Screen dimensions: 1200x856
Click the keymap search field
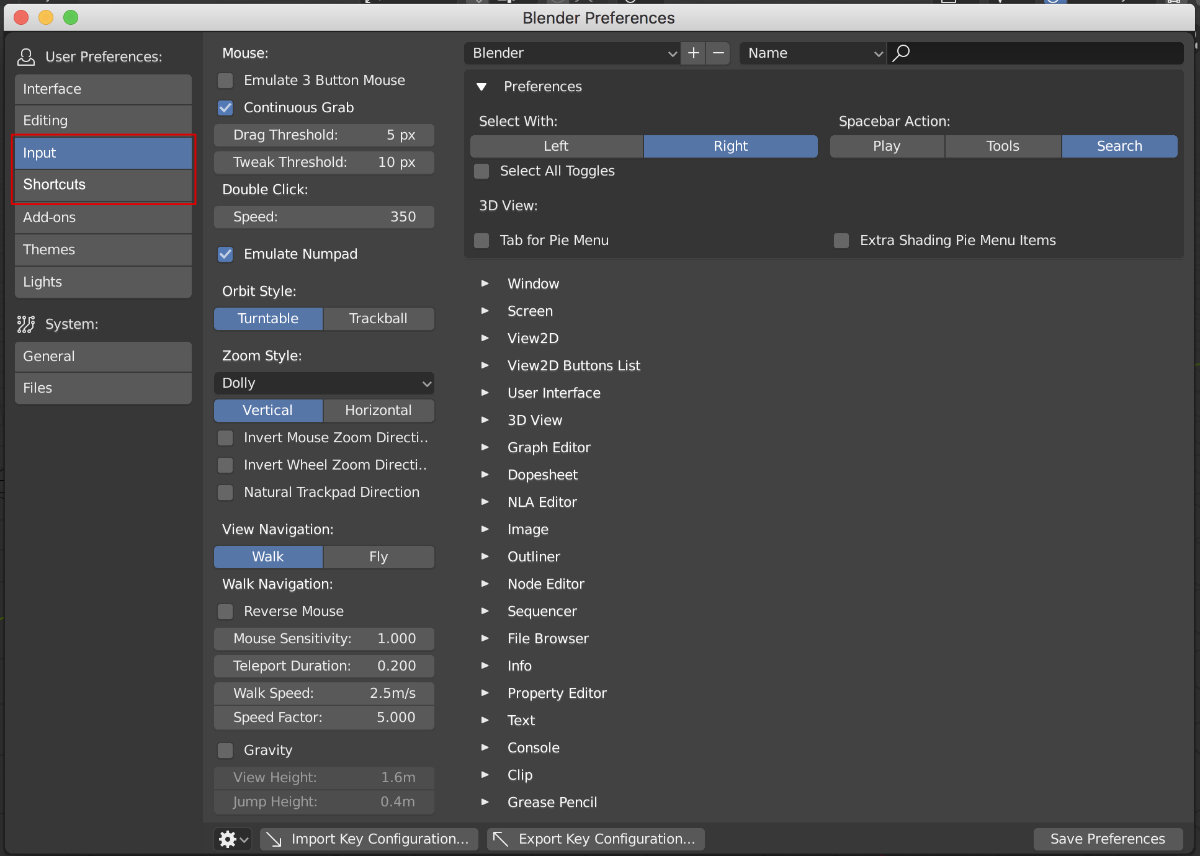pyautogui.click(x=1036, y=53)
